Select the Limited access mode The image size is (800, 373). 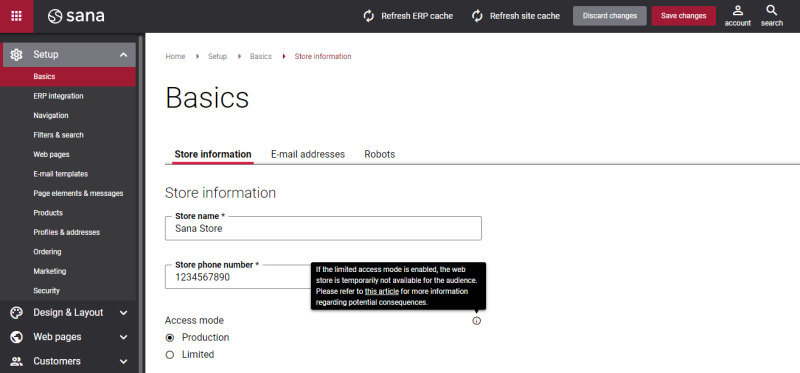170,355
